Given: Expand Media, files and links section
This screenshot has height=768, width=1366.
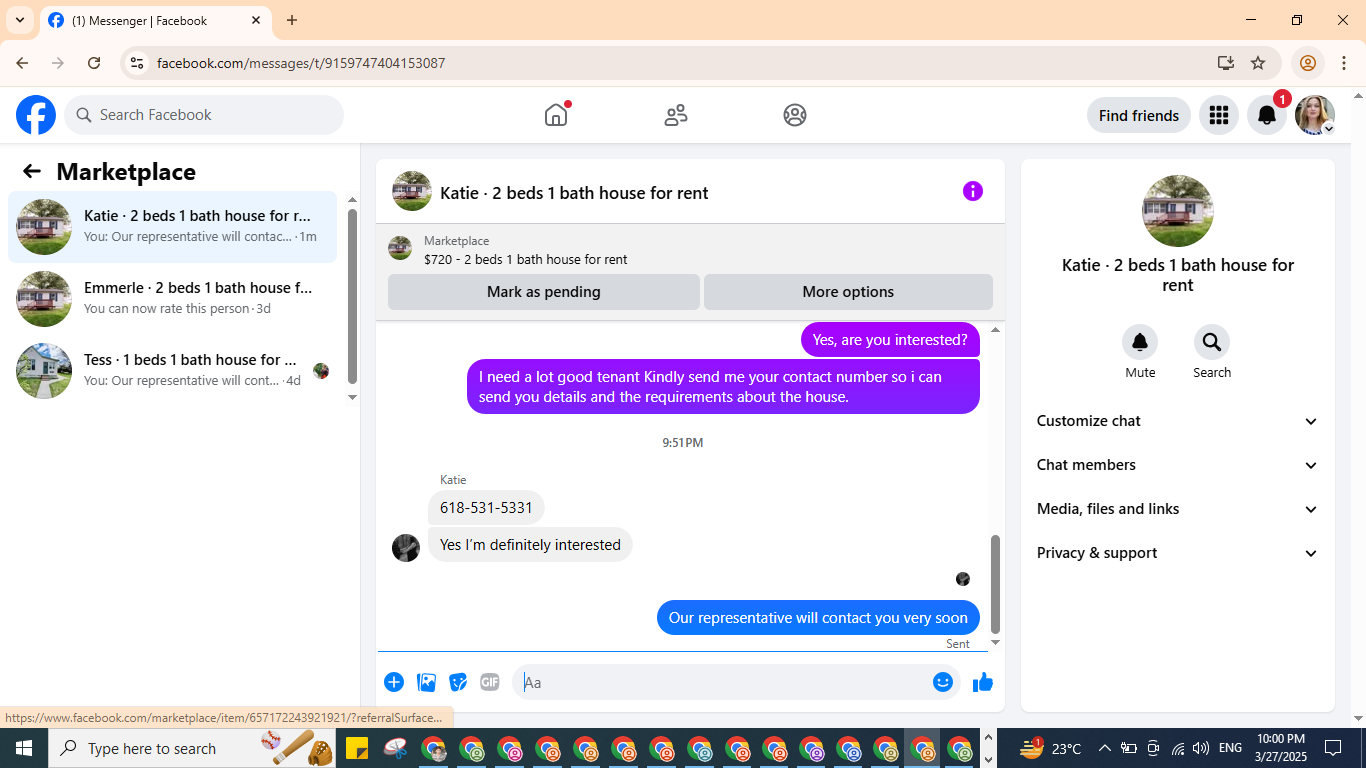Looking at the screenshot, I should click(1178, 509).
